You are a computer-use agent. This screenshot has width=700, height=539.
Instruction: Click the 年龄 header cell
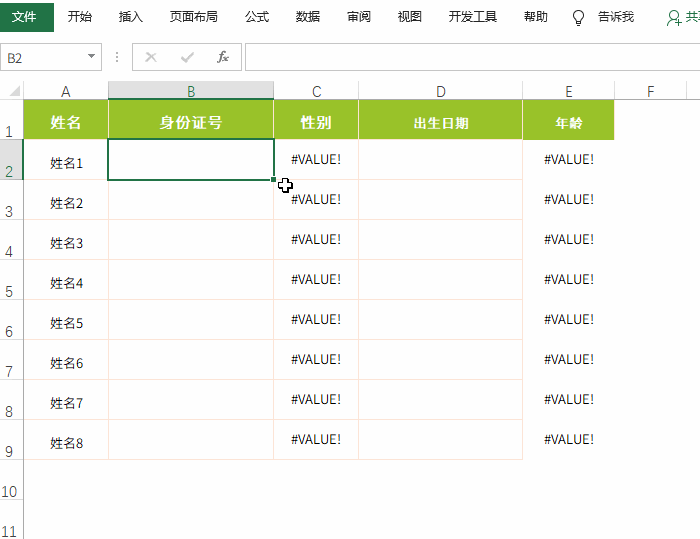click(x=569, y=120)
